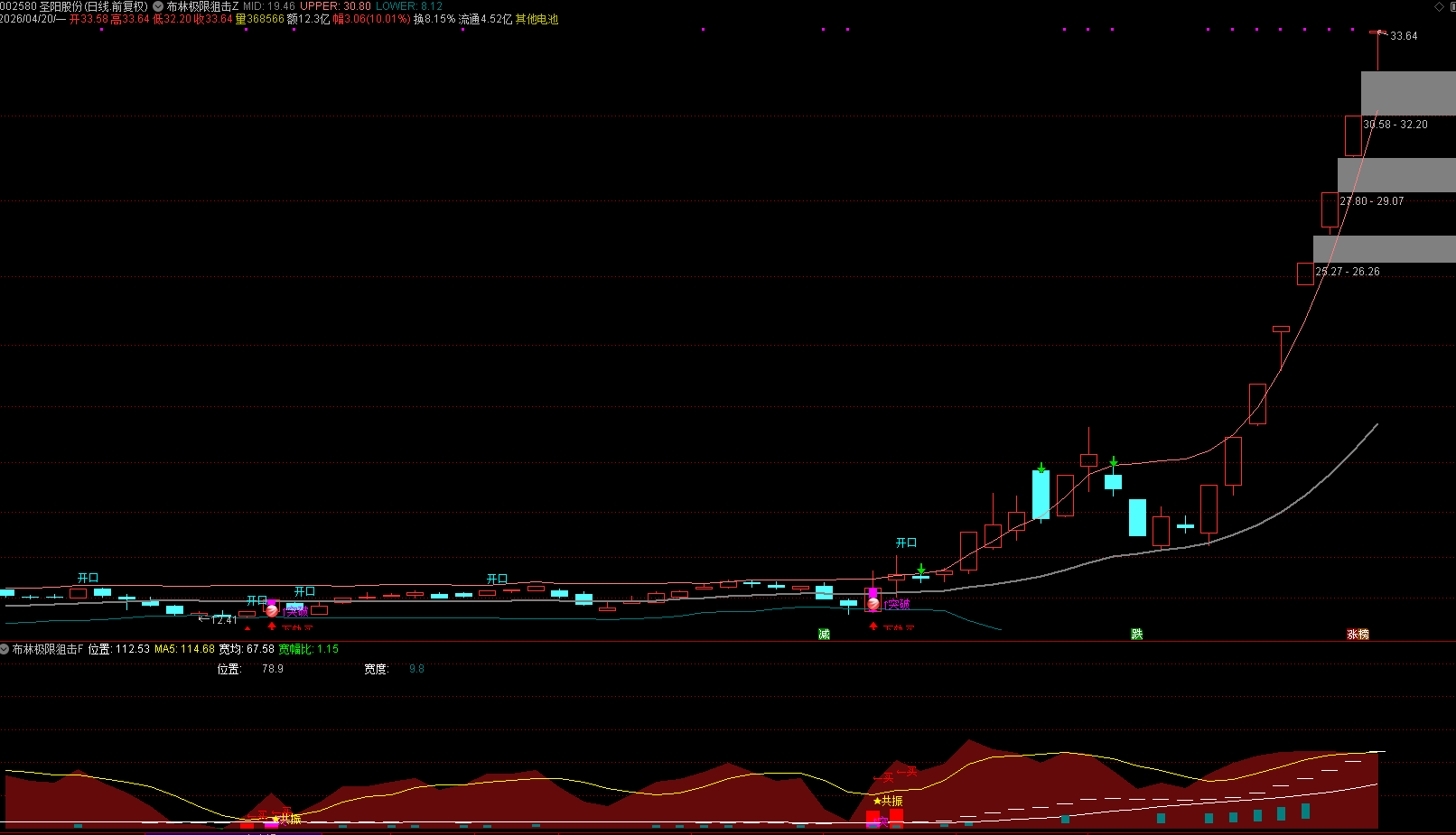Click the 宽幅比: 1.15 readout
The width and height of the screenshot is (1456, 835).
click(308, 649)
